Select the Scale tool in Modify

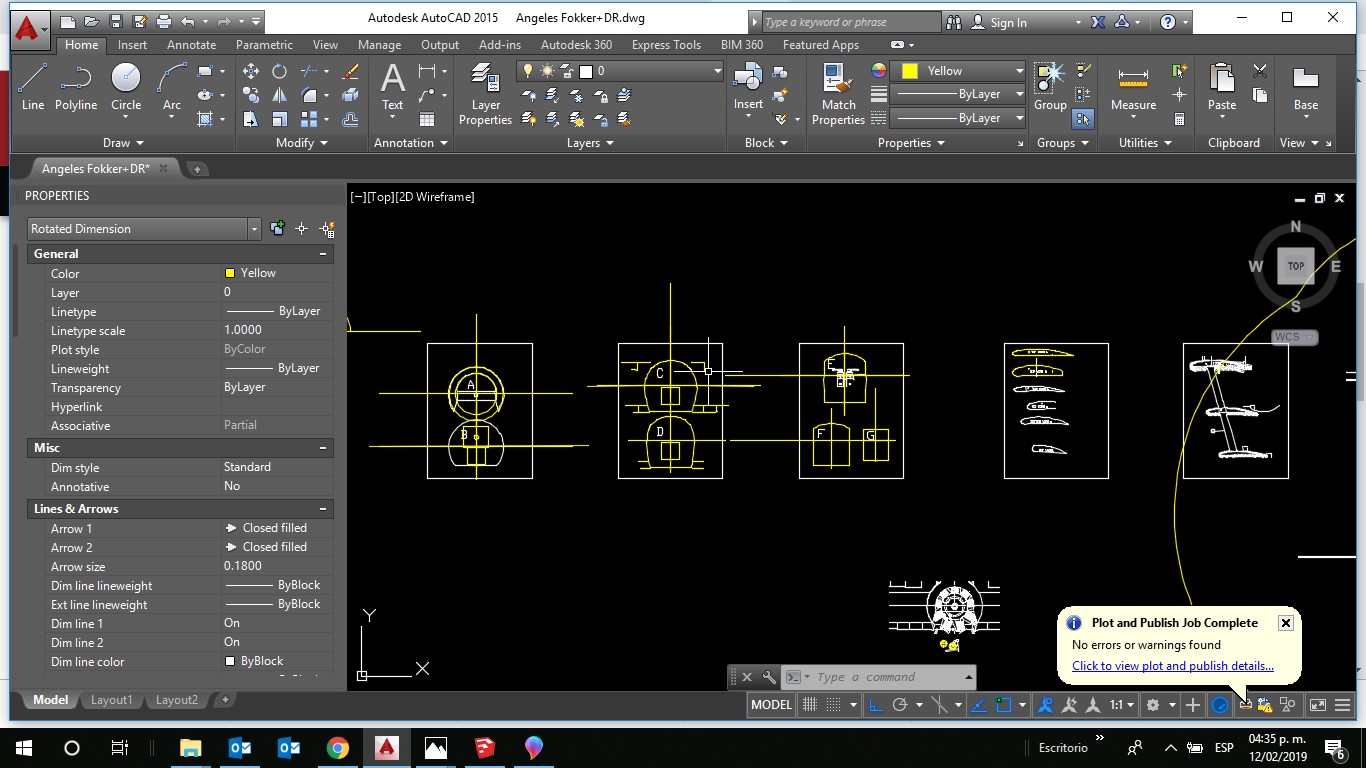pos(280,119)
